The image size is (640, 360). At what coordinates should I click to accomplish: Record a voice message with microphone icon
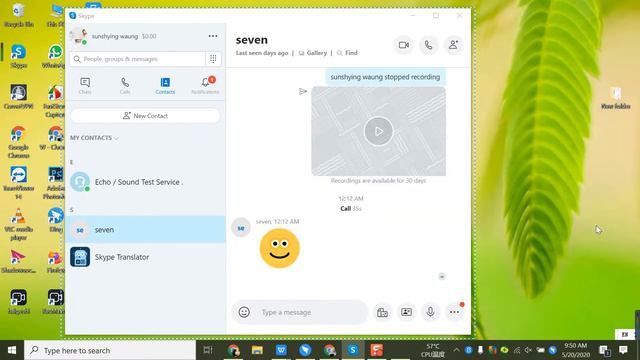[x=430, y=312]
